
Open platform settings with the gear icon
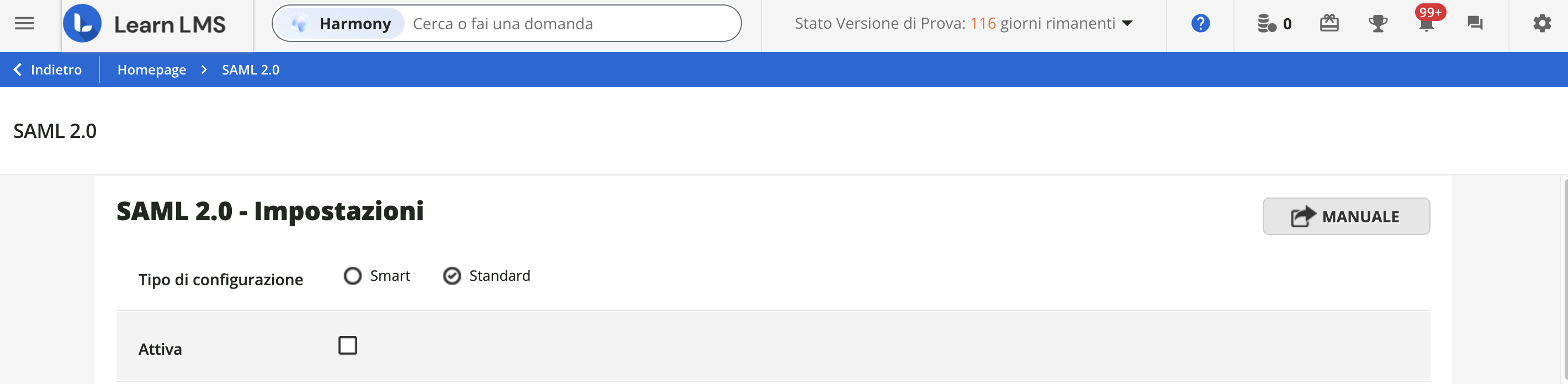pos(1542,24)
